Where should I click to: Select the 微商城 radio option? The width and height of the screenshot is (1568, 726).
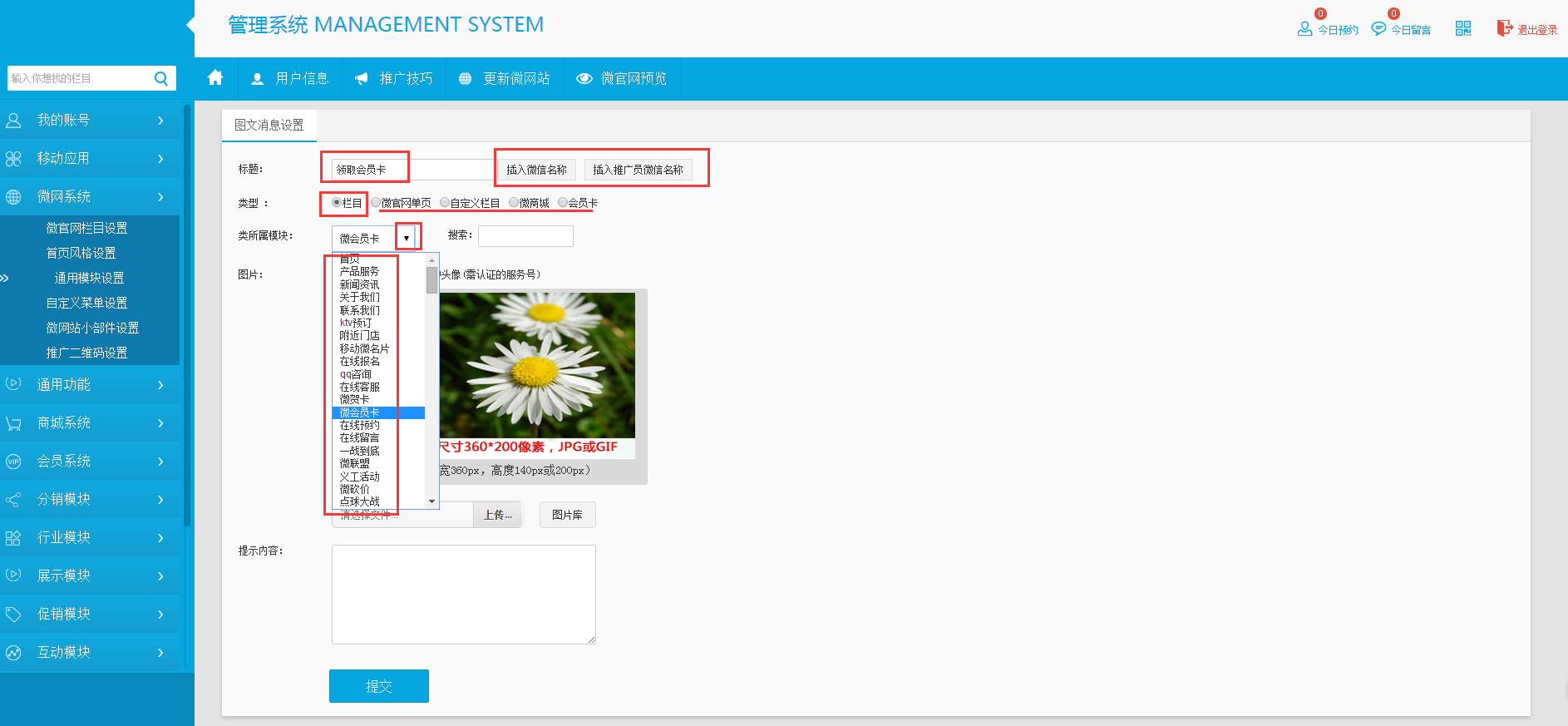click(x=514, y=202)
